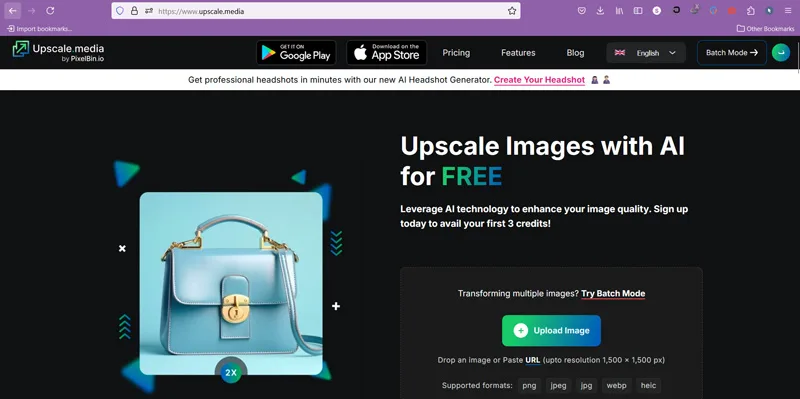The width and height of the screenshot is (800, 399).
Task: Click the Download on the App Store badge
Action: [387, 53]
